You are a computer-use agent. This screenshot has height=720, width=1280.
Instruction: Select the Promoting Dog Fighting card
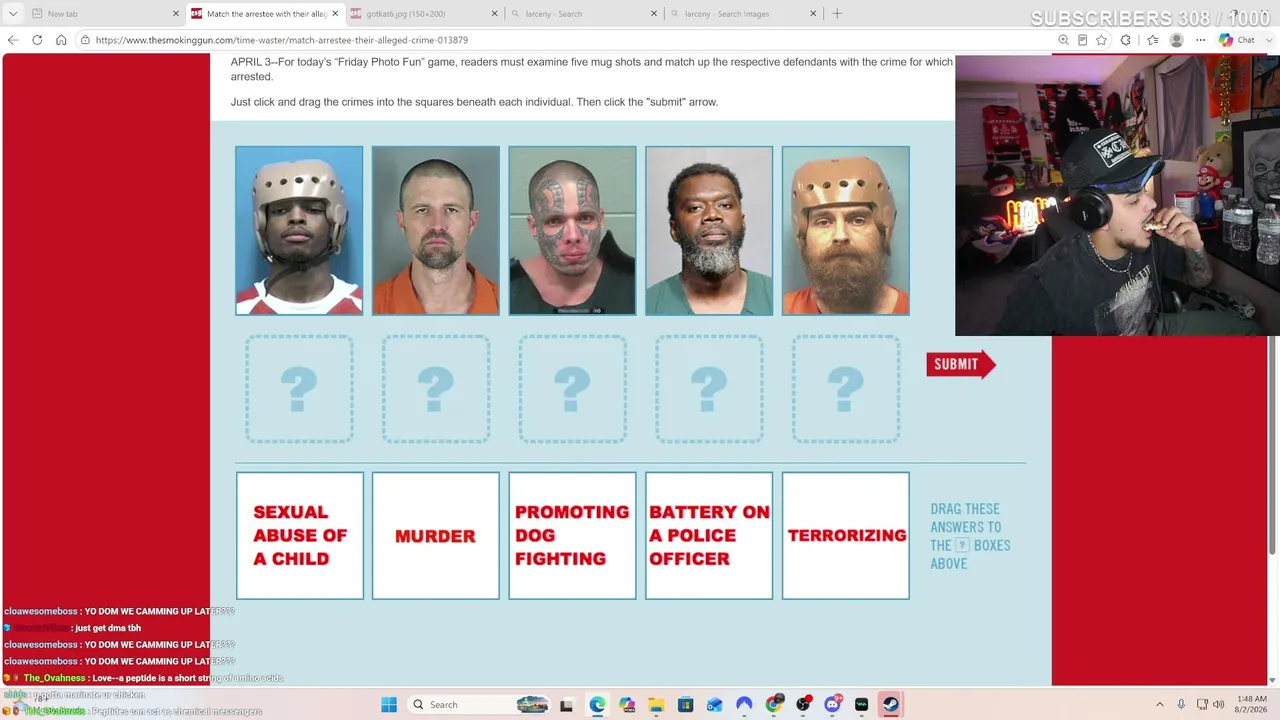pos(572,536)
